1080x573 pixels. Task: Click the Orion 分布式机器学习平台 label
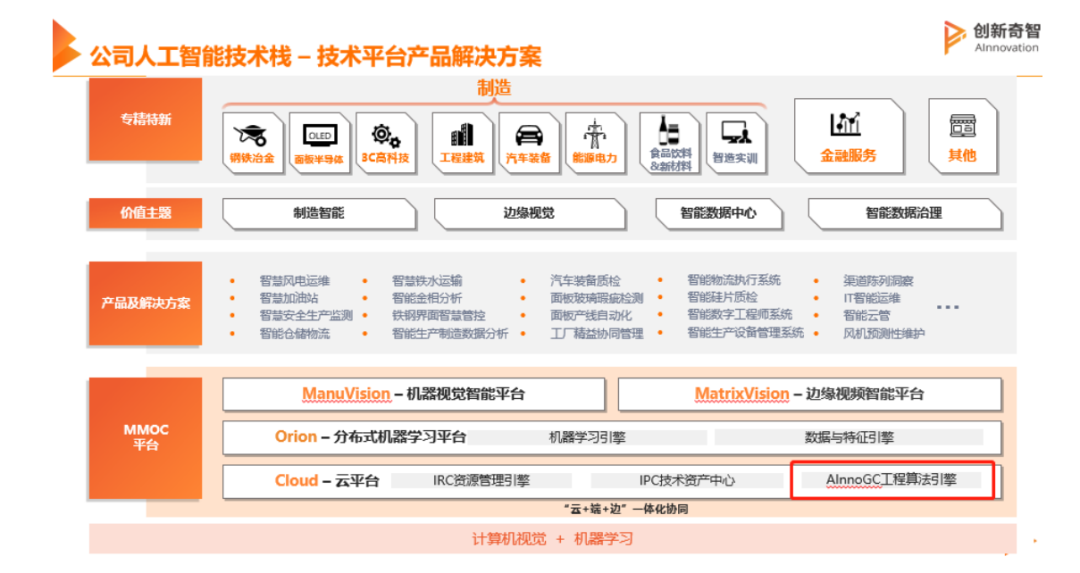tap(371, 437)
